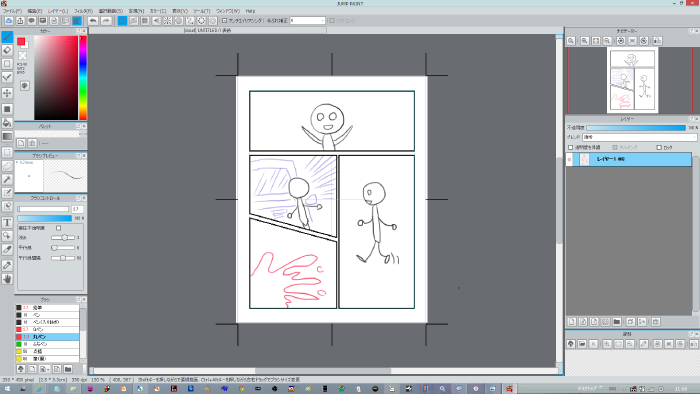Toggle ロック checkbox in Layer panel
The width and height of the screenshot is (700, 394).
click(659, 147)
